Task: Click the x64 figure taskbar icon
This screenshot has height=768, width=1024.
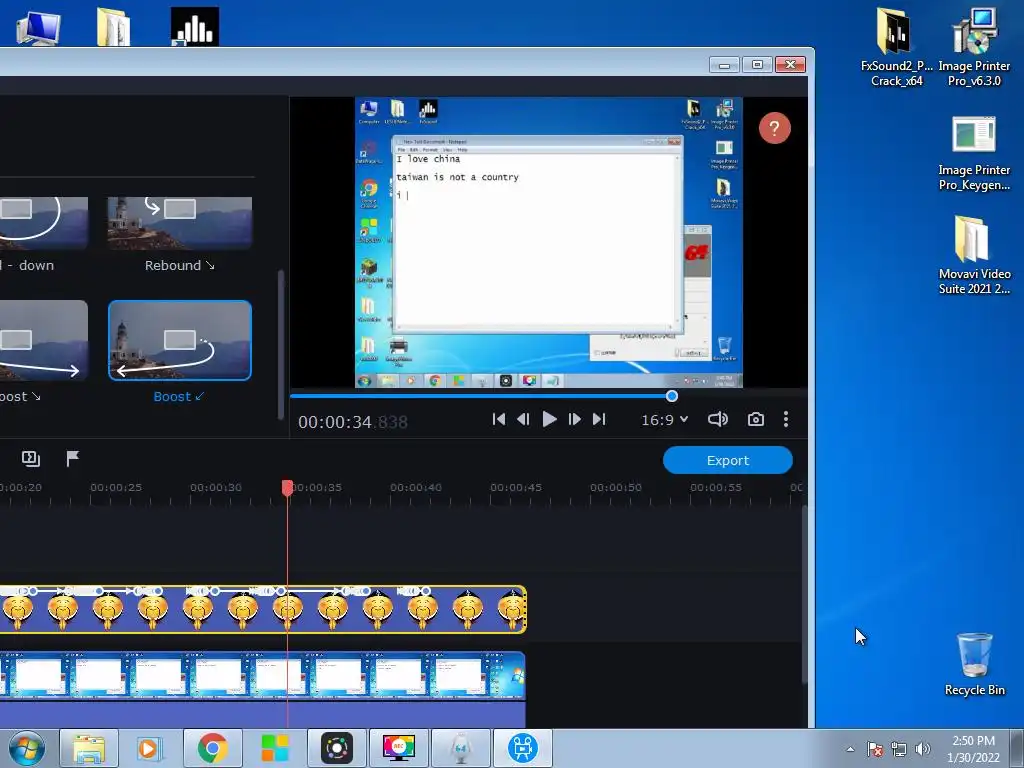Action: [460, 748]
